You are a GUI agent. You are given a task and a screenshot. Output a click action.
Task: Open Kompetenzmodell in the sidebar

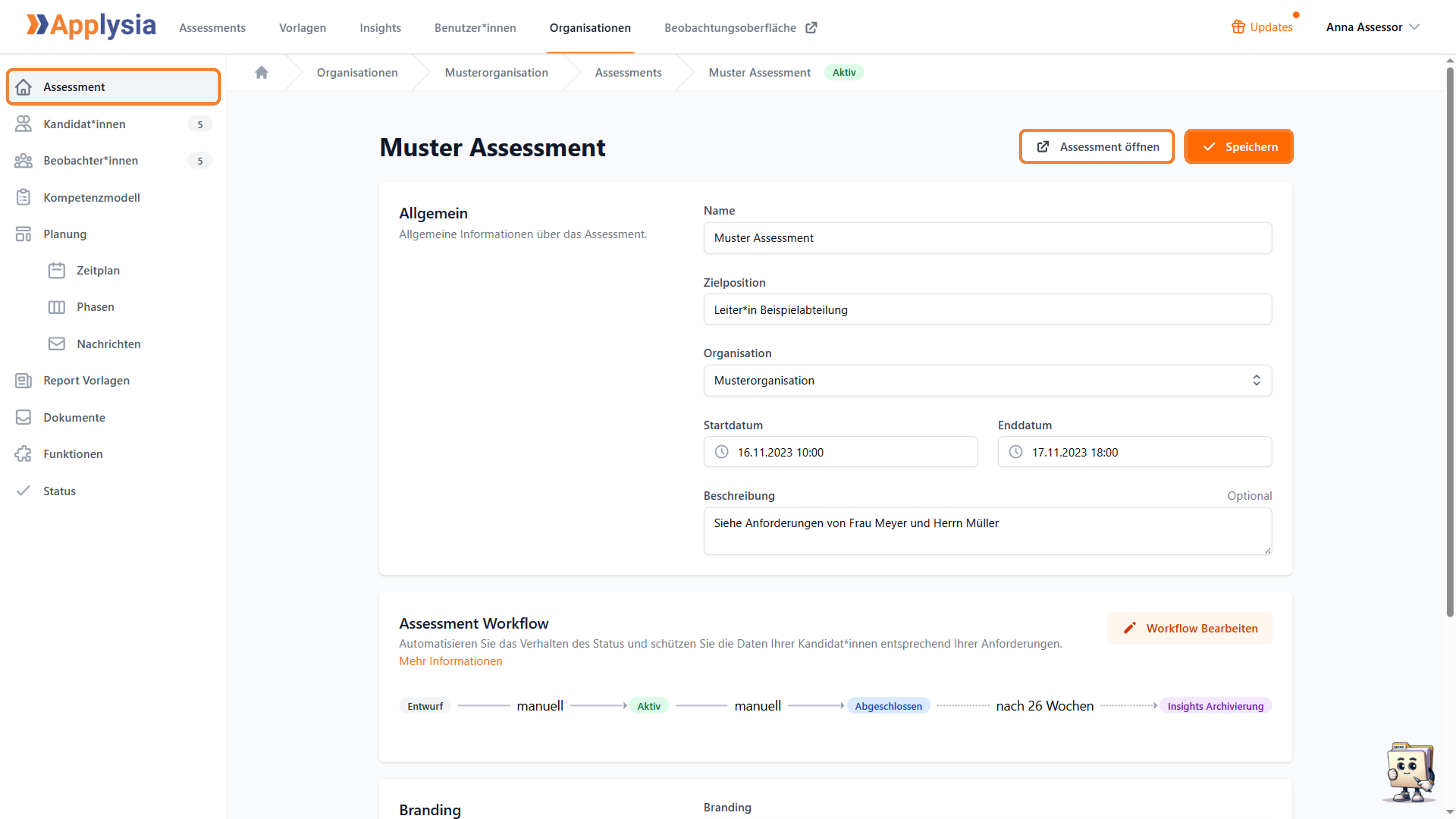[113, 197]
